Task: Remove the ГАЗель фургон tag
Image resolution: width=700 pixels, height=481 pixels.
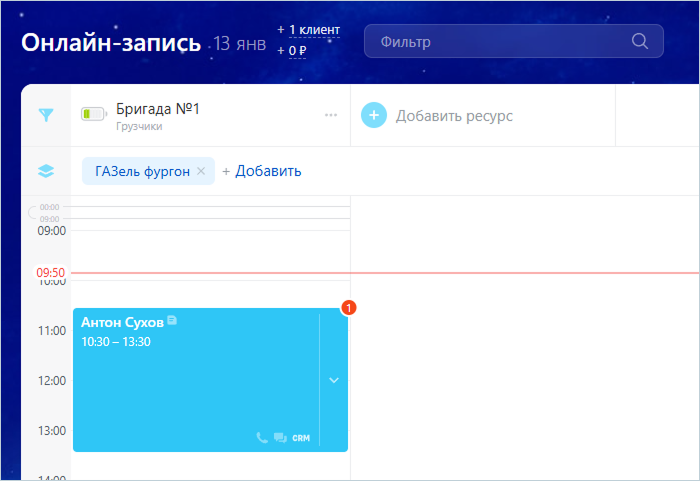Action: point(201,171)
